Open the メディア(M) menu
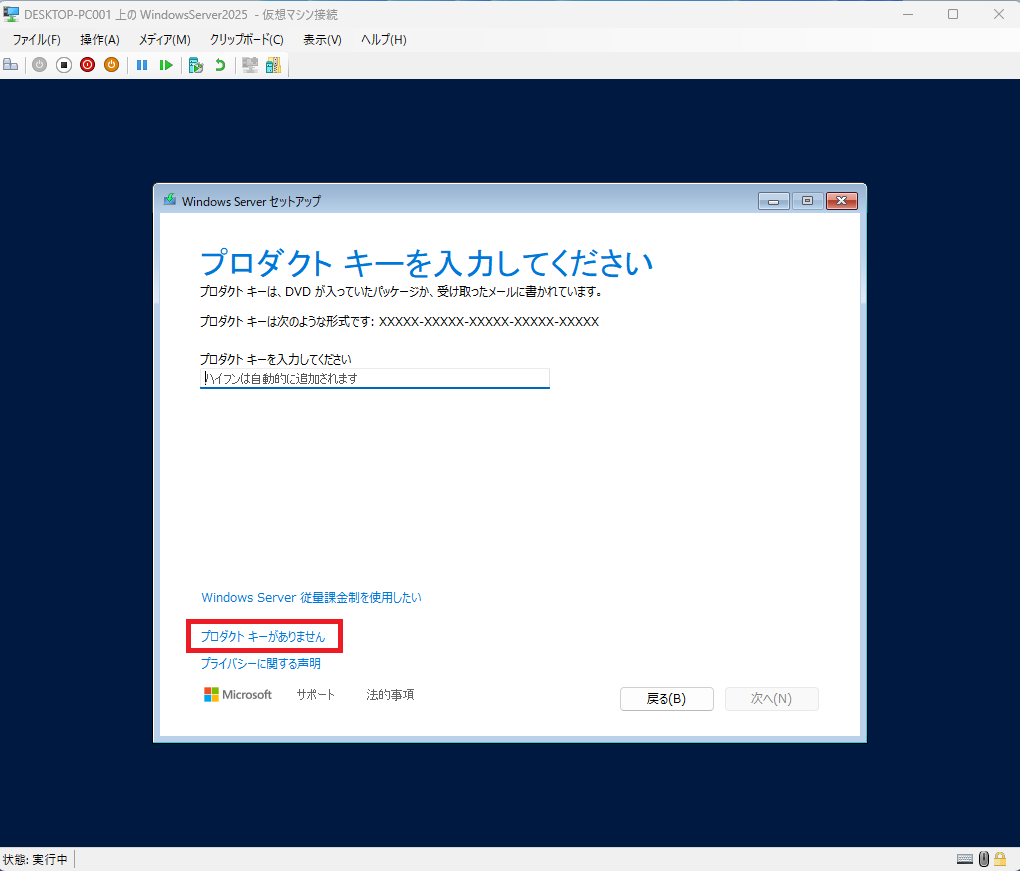This screenshot has height=871, width=1020. coord(165,40)
